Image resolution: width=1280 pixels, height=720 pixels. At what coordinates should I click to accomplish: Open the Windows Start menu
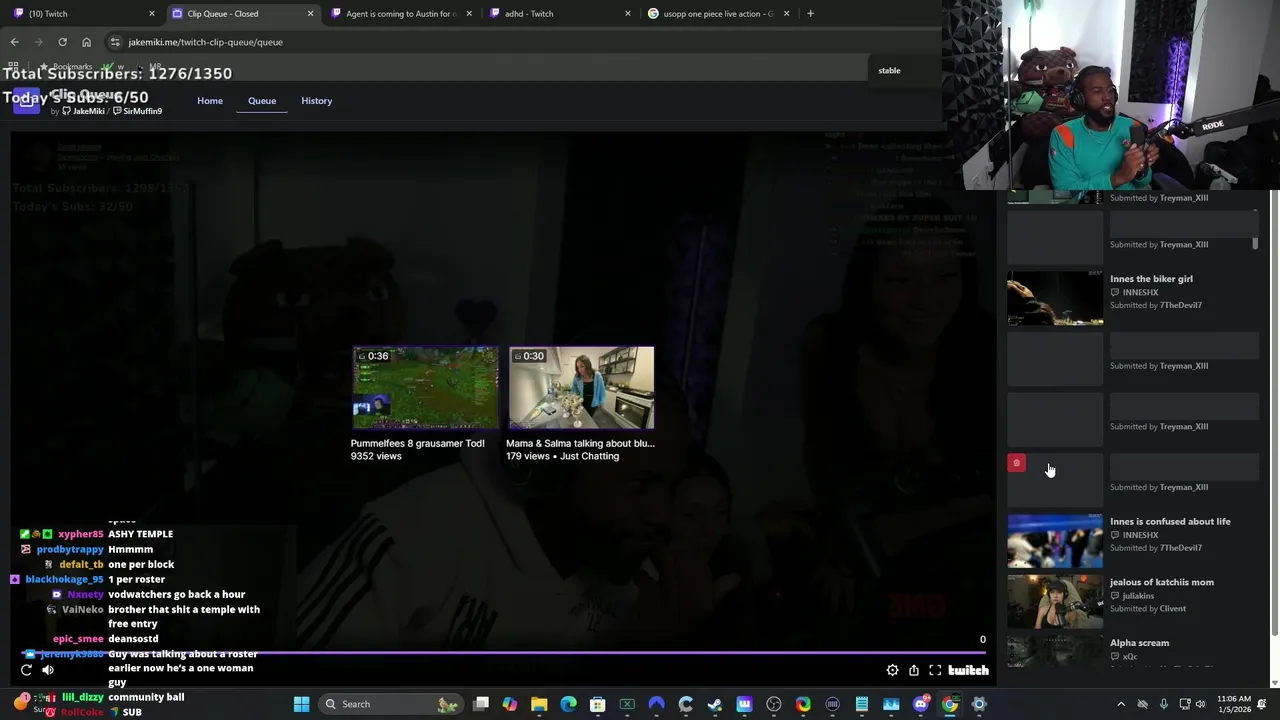301,704
